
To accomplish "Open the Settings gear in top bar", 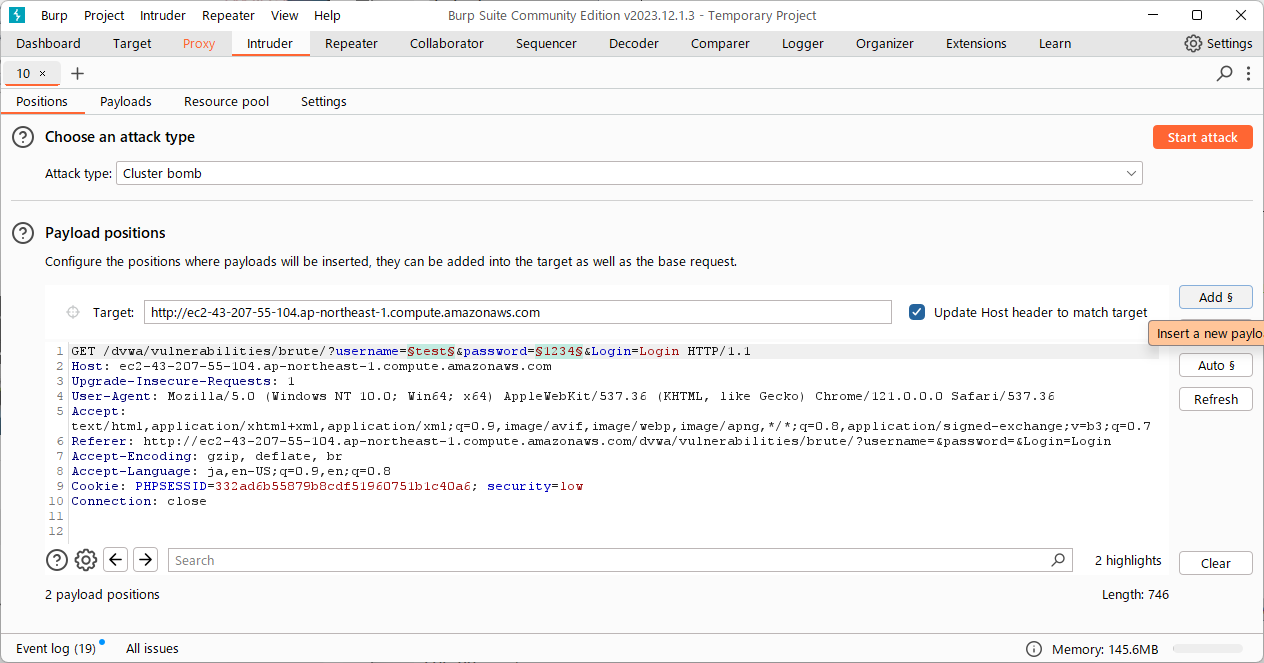I will point(1218,44).
